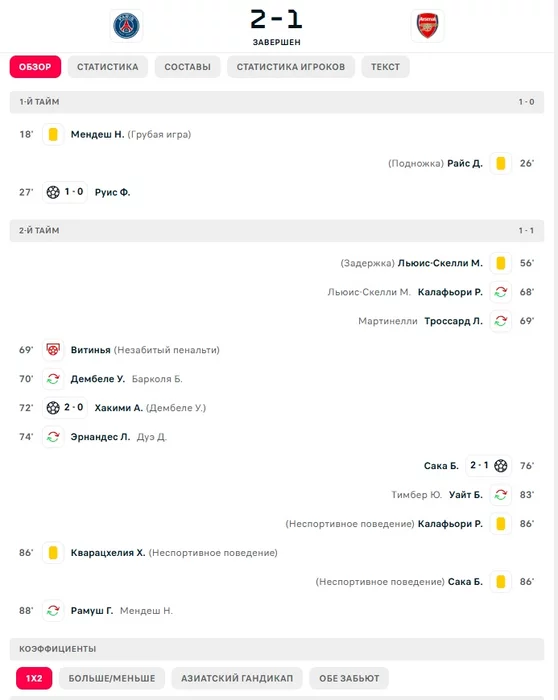Click Мендеш Н. yellow card icon at 18'
Screen dimensions: 558x700
click(53, 134)
